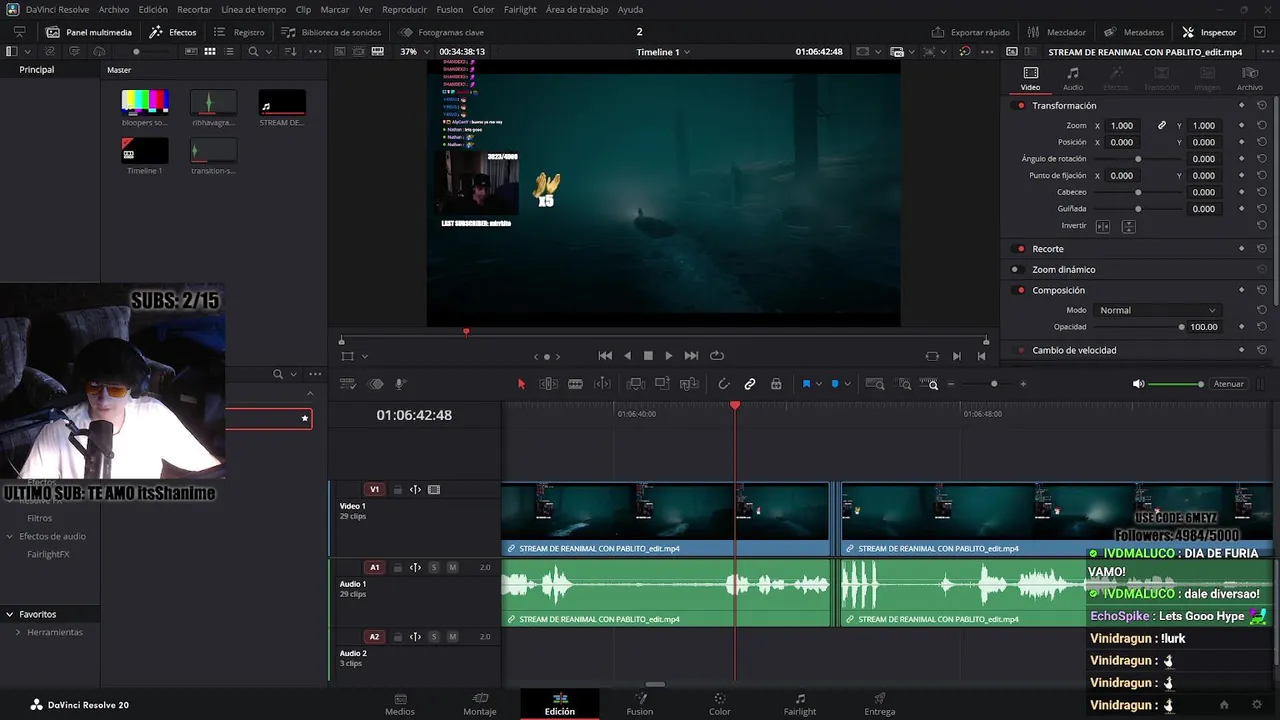Expand the Herramientas tree item
Screen dimensions: 1280x720
click(x=18, y=632)
